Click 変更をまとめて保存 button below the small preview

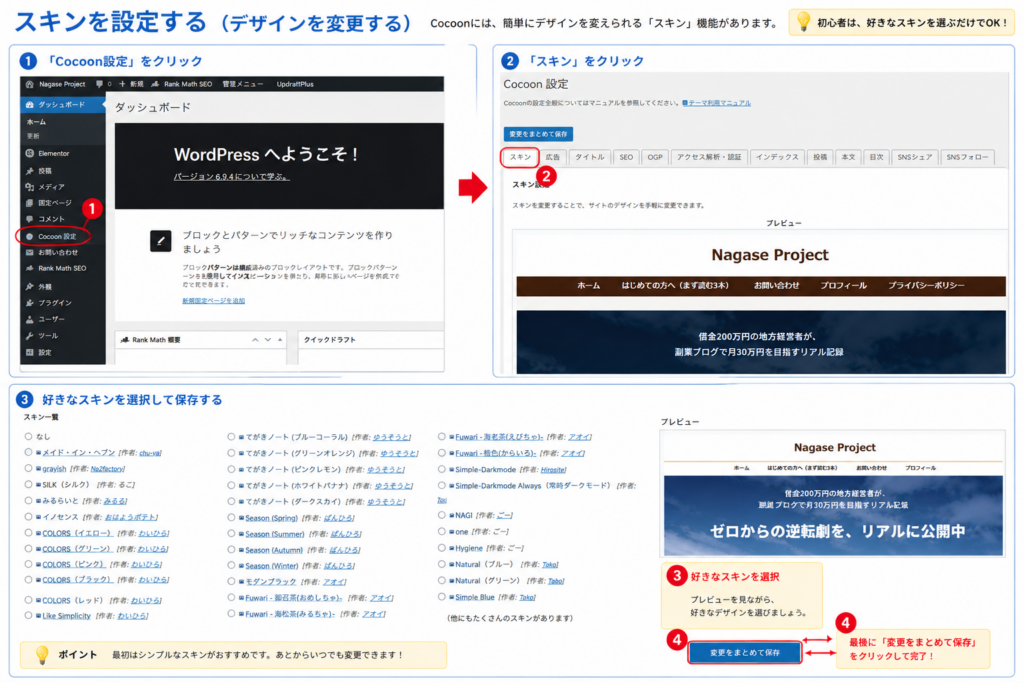coord(744,652)
